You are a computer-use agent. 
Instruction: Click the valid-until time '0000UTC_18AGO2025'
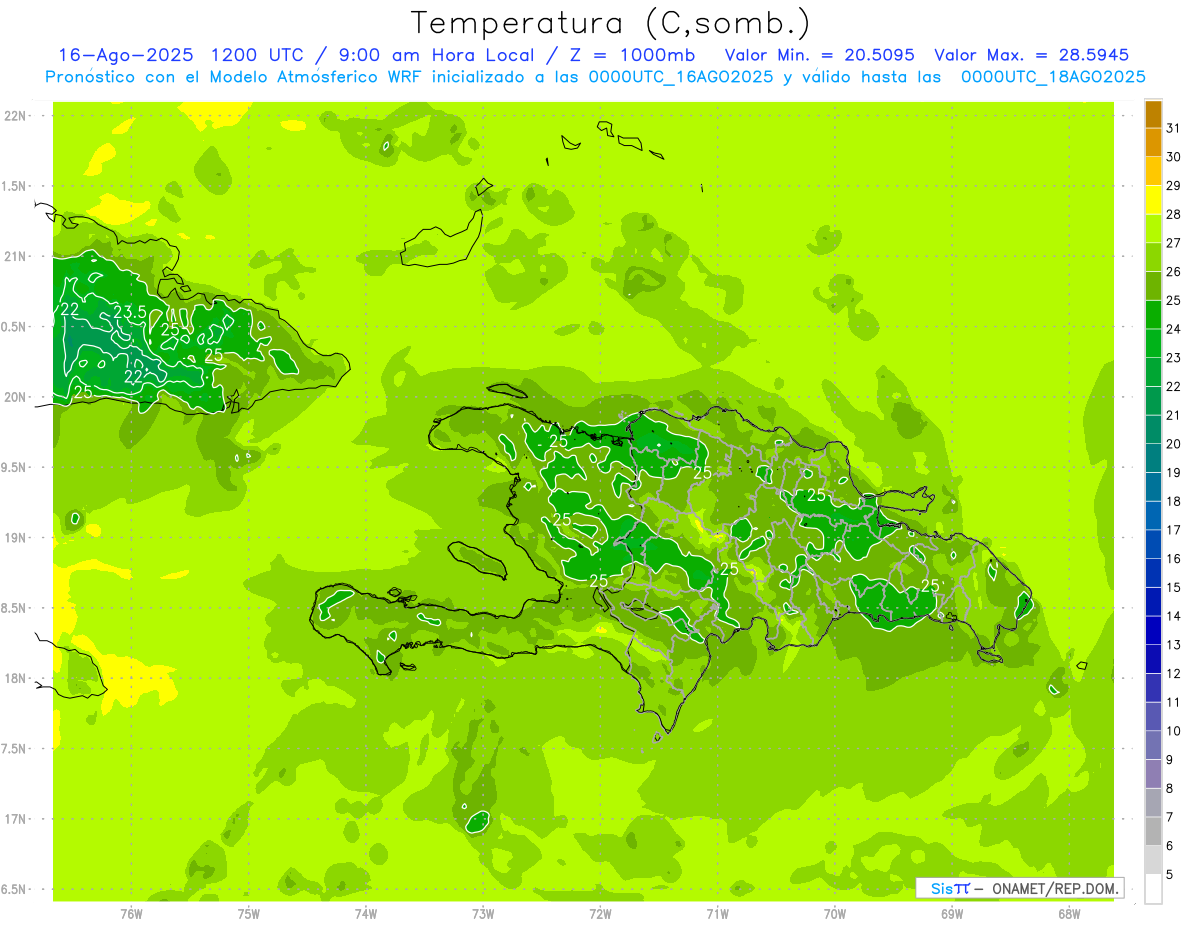(x=1053, y=77)
